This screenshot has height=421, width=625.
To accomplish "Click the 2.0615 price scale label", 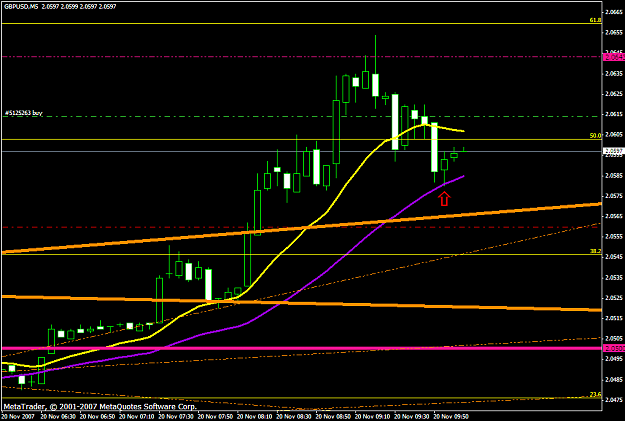I will coord(614,114).
